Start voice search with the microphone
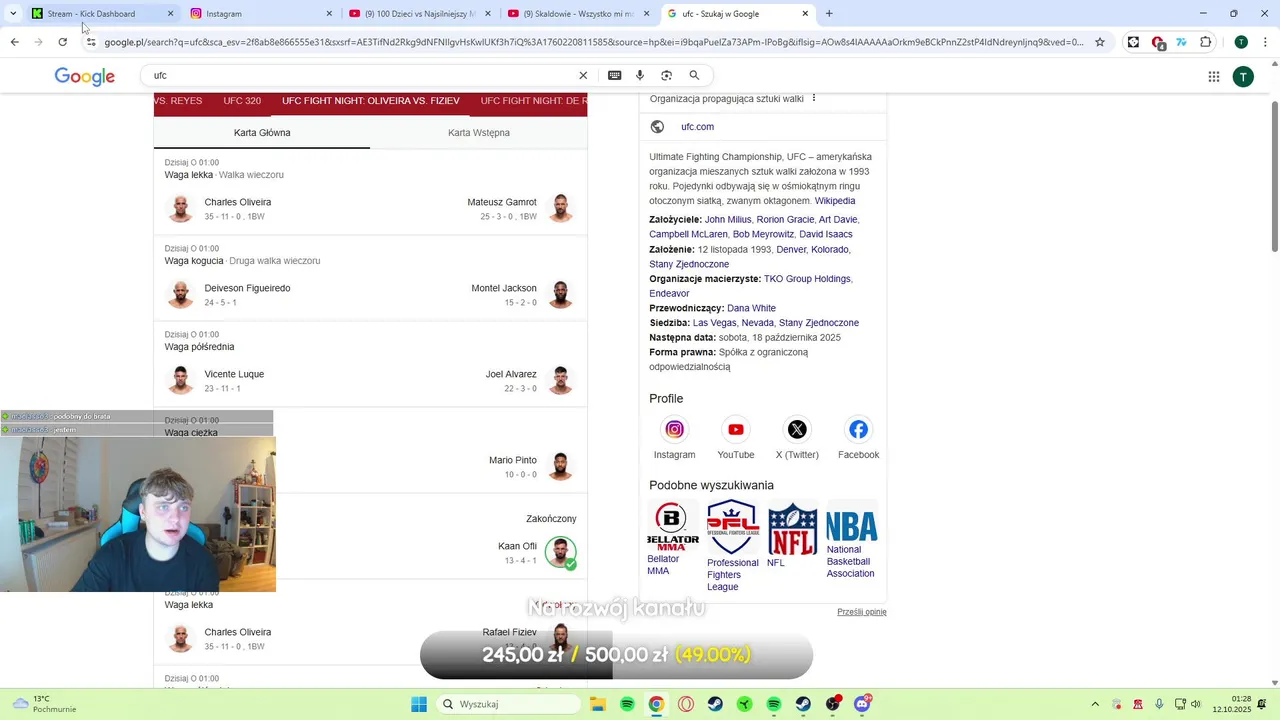Screen dimensions: 1280x720 click(x=640, y=75)
